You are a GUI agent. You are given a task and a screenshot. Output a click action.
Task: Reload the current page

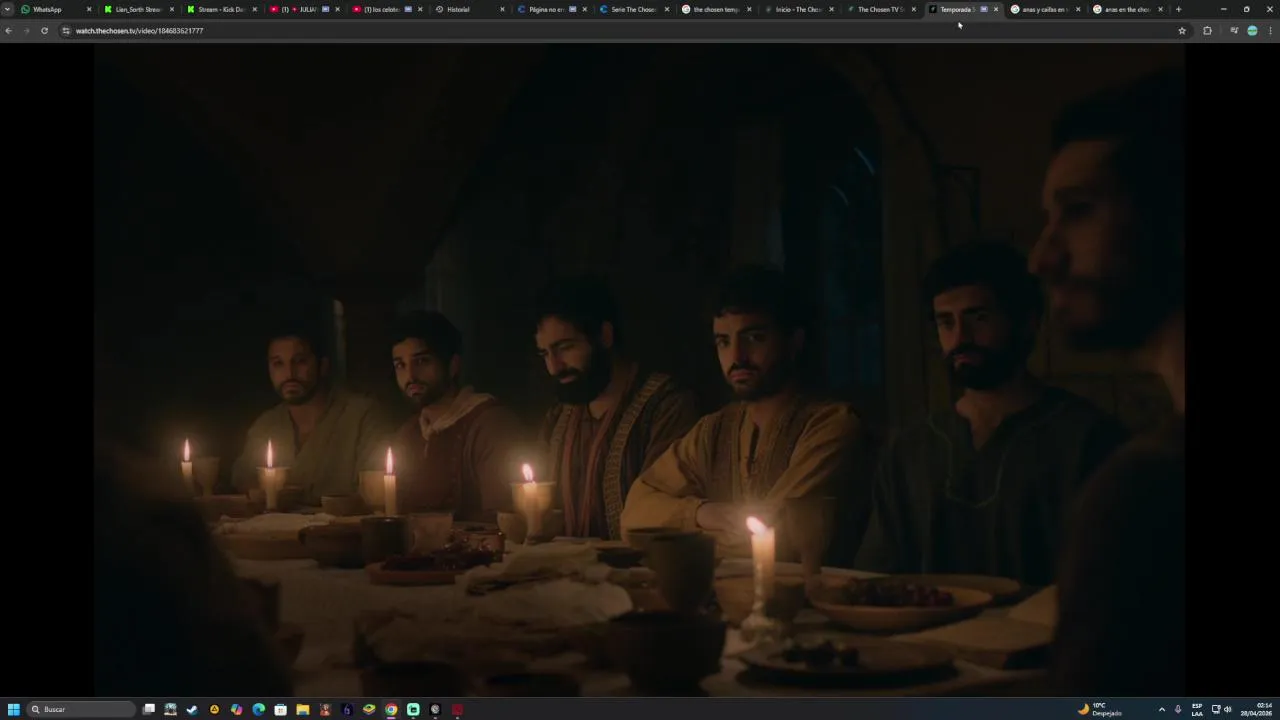[44, 31]
